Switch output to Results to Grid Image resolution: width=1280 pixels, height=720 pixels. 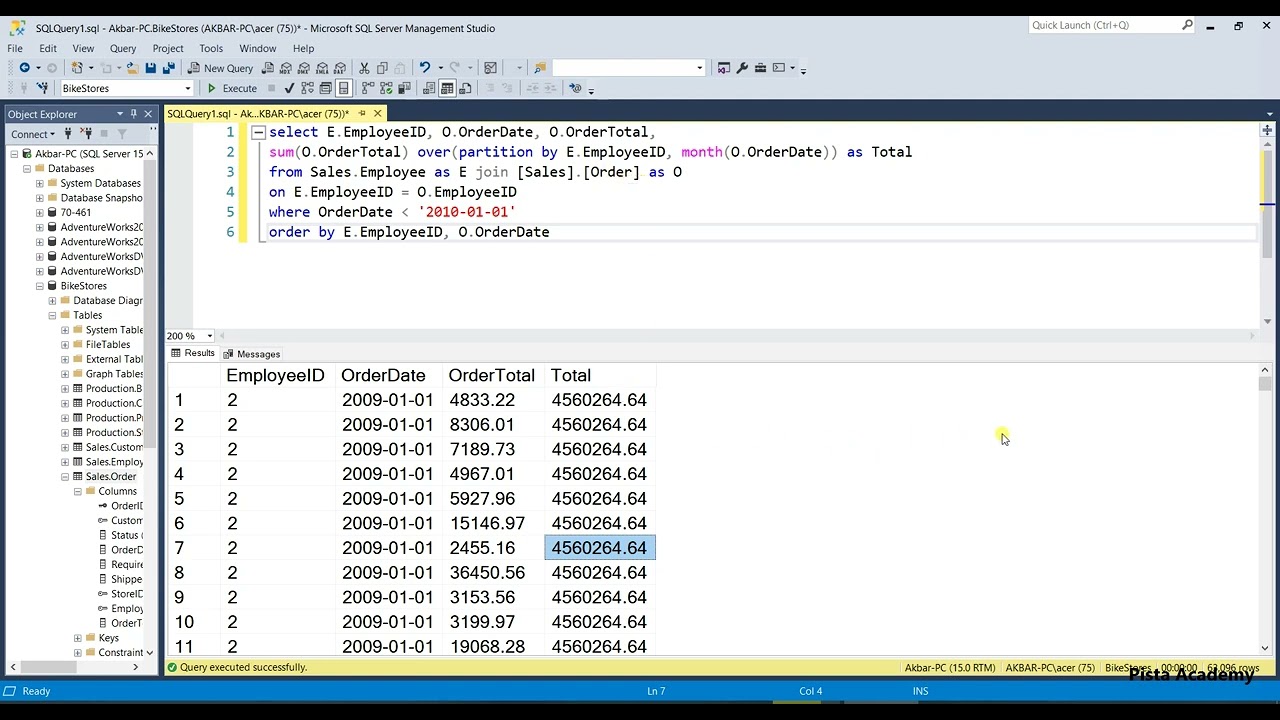[447, 88]
